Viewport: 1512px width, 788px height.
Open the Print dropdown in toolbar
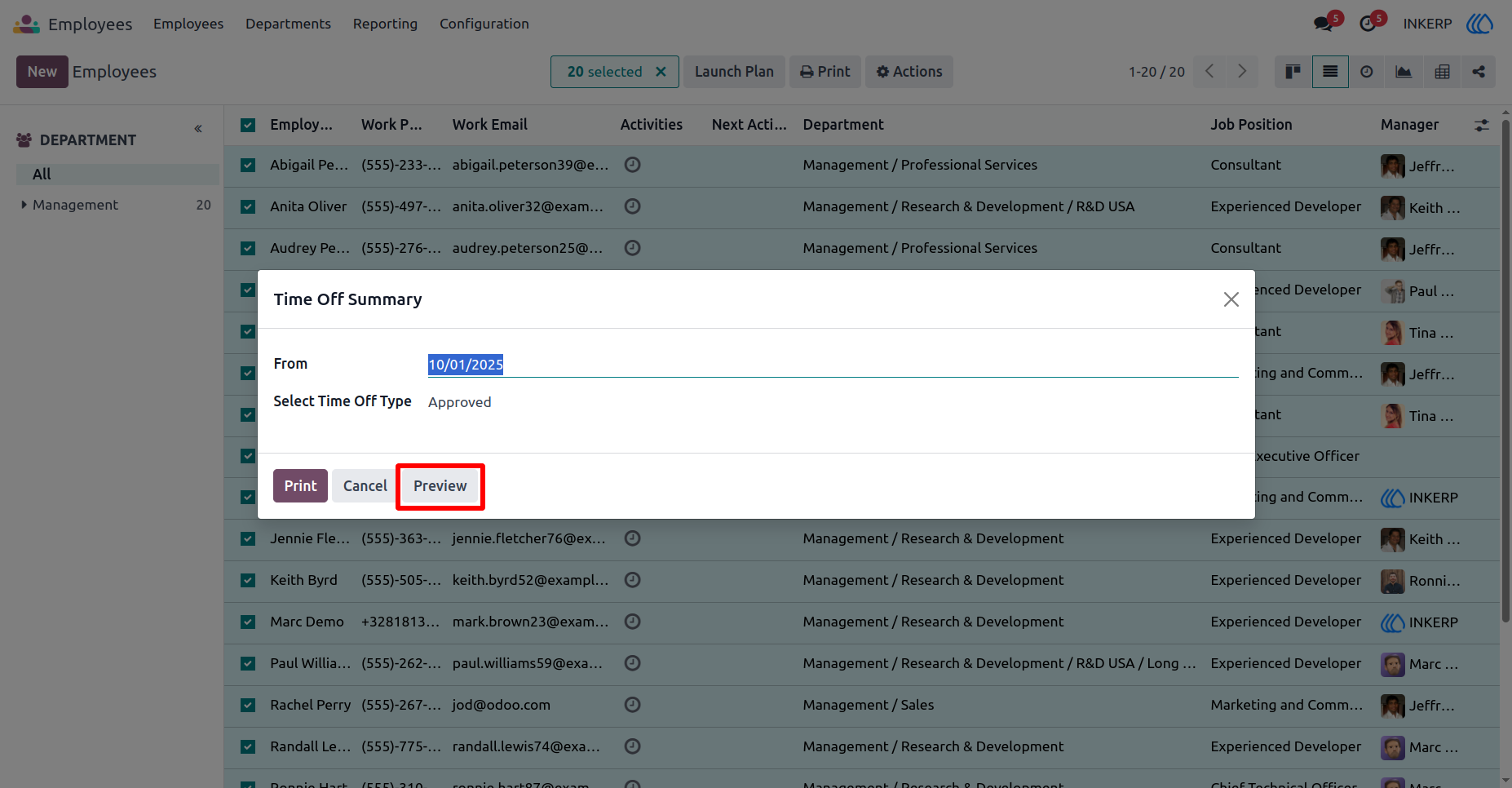pos(825,72)
